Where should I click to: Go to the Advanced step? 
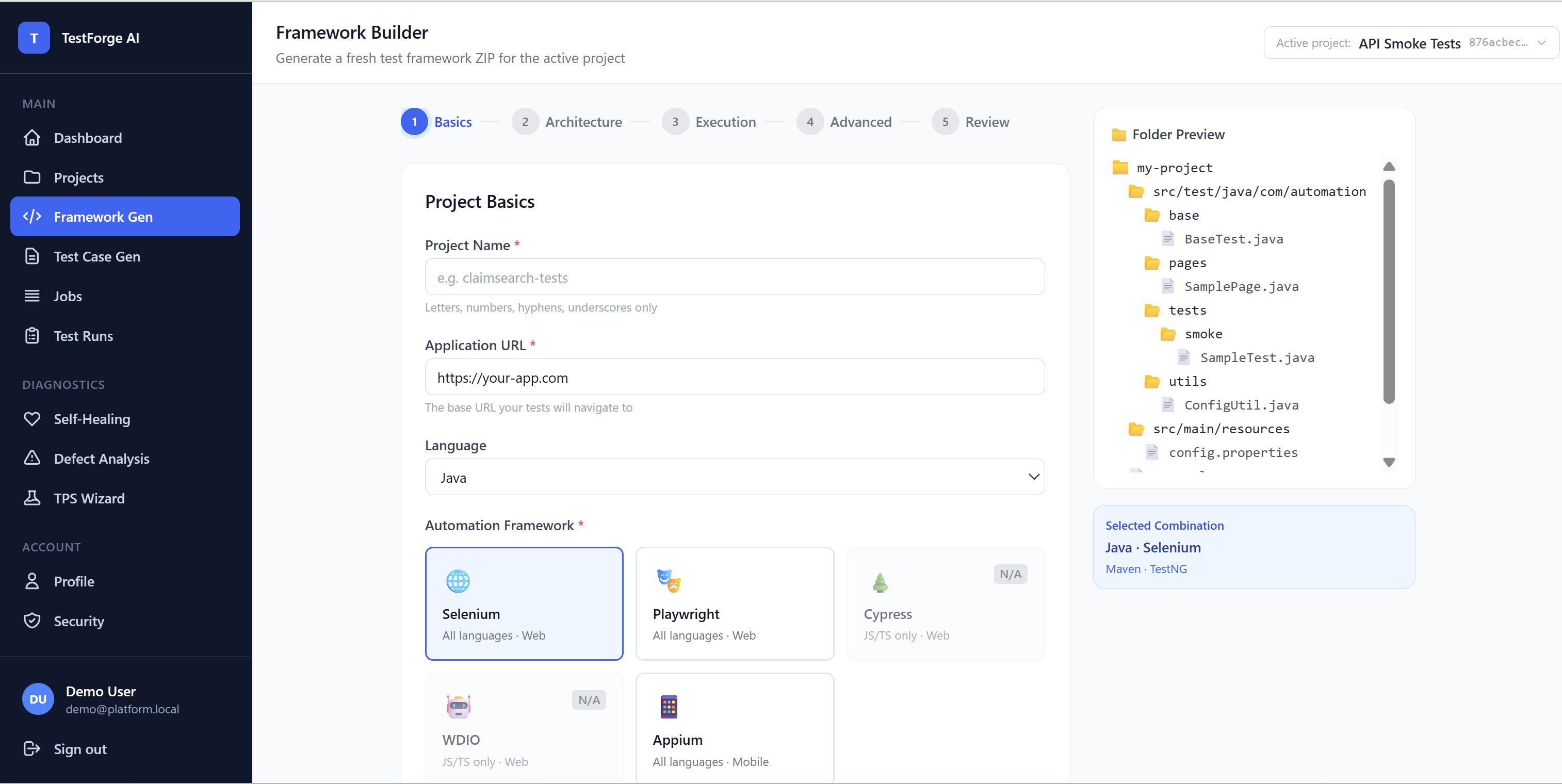(x=844, y=122)
